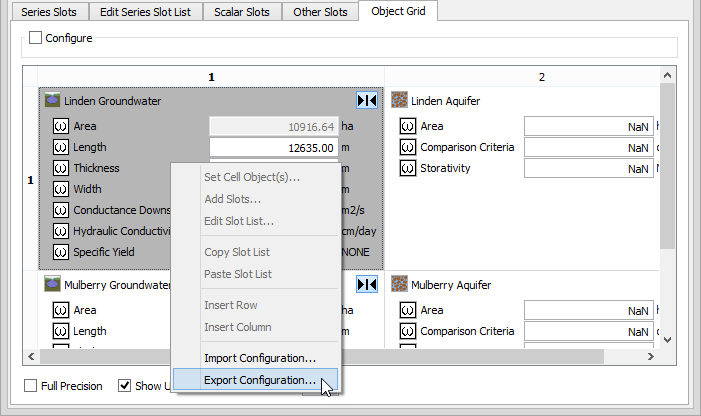Click the Mulberry Aquifer object icon
The height and width of the screenshot is (416, 701).
click(400, 284)
